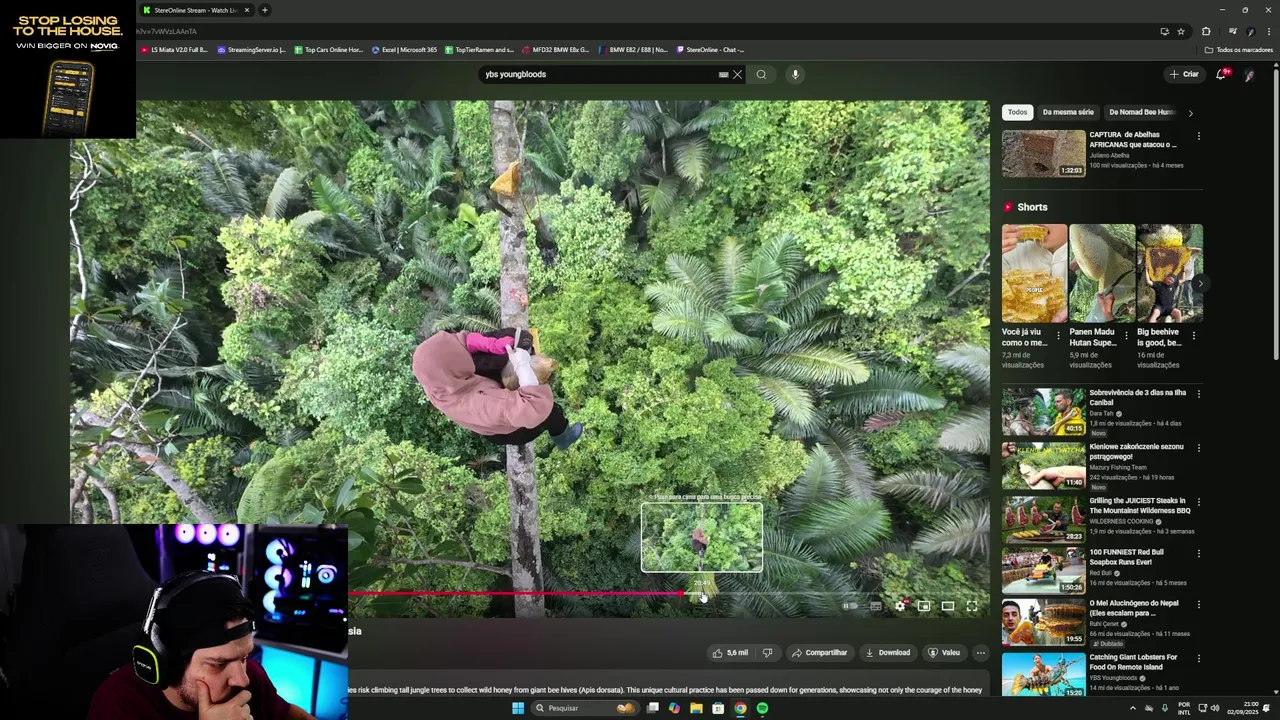
Task: Click the search magnifier button
Action: pyautogui.click(x=761, y=74)
